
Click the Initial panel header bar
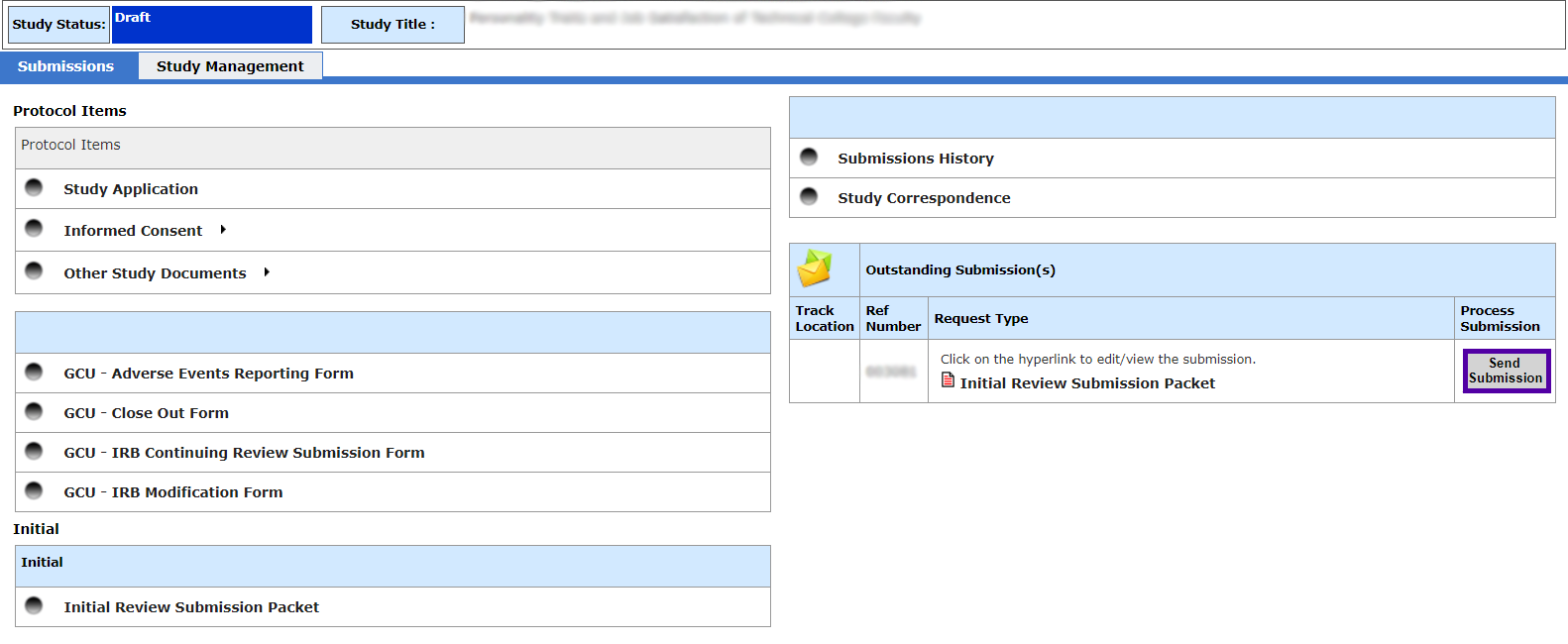tap(392, 566)
